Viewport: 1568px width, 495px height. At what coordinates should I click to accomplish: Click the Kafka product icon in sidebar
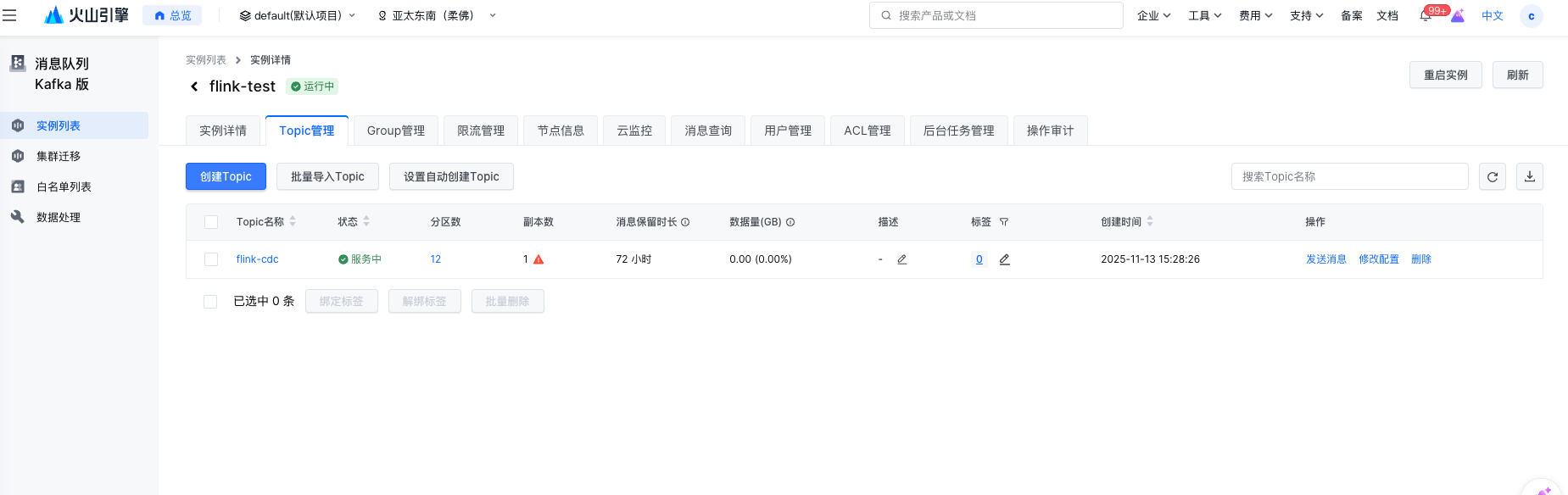pos(17,63)
